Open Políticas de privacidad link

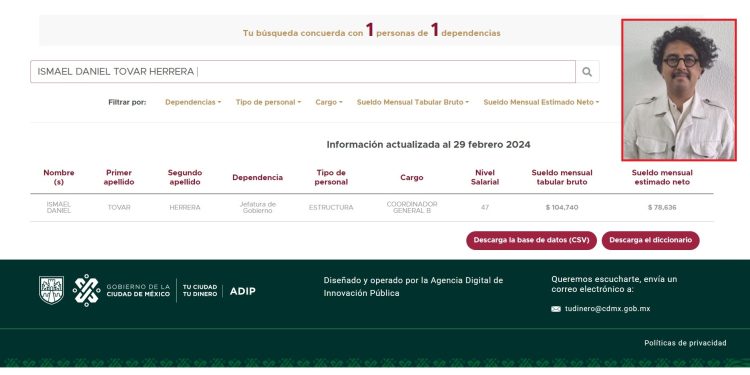(x=685, y=343)
